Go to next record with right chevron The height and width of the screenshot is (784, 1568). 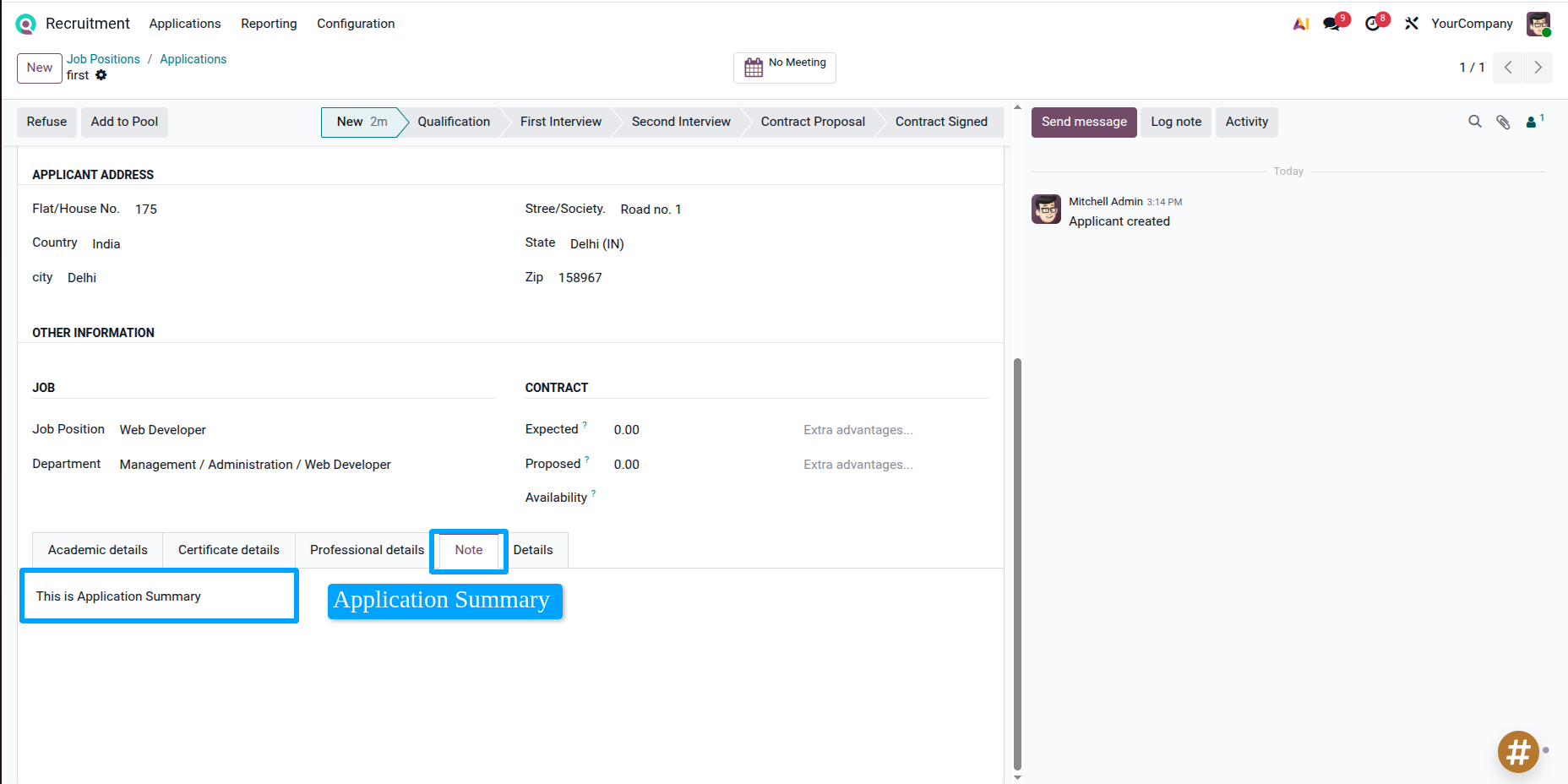[x=1538, y=68]
